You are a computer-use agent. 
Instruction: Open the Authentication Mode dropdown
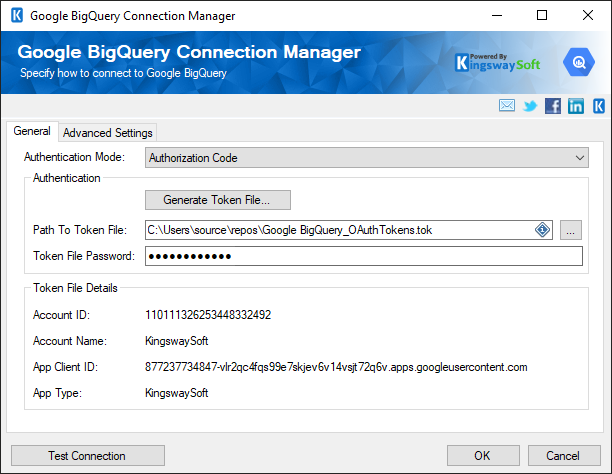pyautogui.click(x=366, y=158)
